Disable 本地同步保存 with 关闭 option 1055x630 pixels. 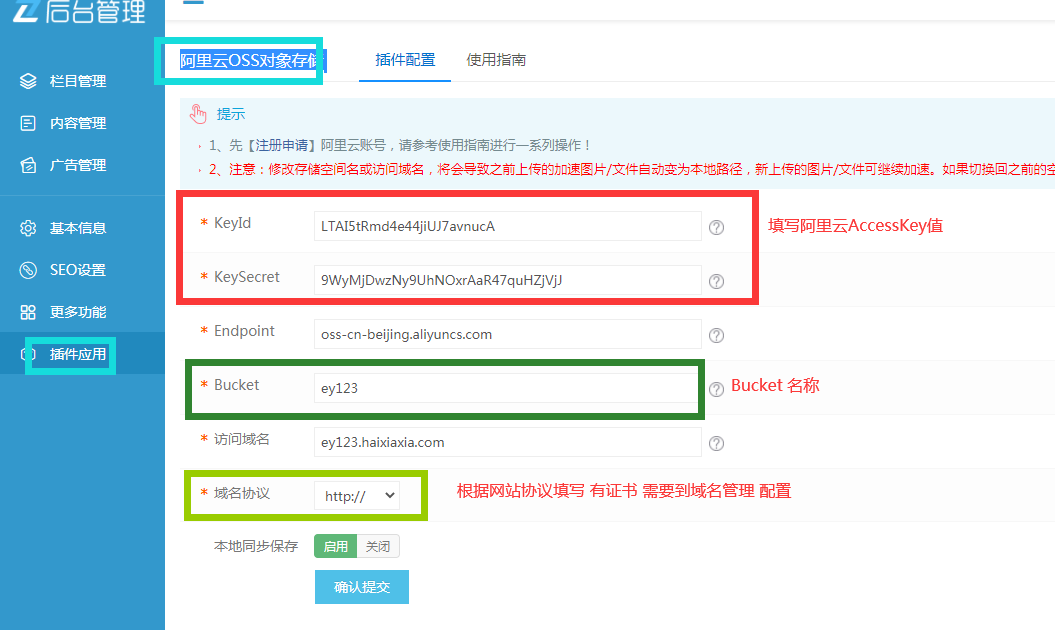(x=378, y=546)
